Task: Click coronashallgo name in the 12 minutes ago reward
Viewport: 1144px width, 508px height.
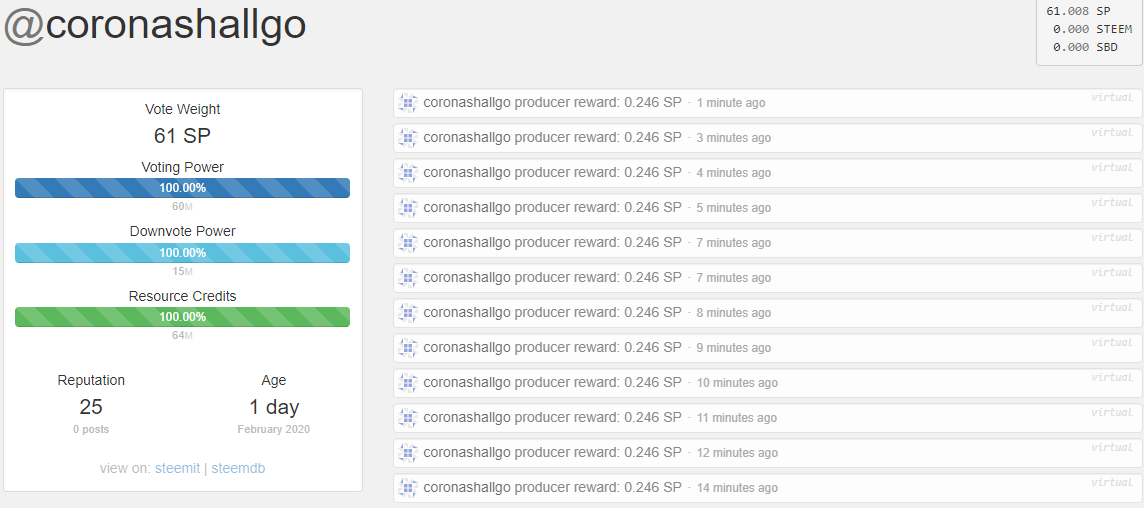Action: (467, 453)
